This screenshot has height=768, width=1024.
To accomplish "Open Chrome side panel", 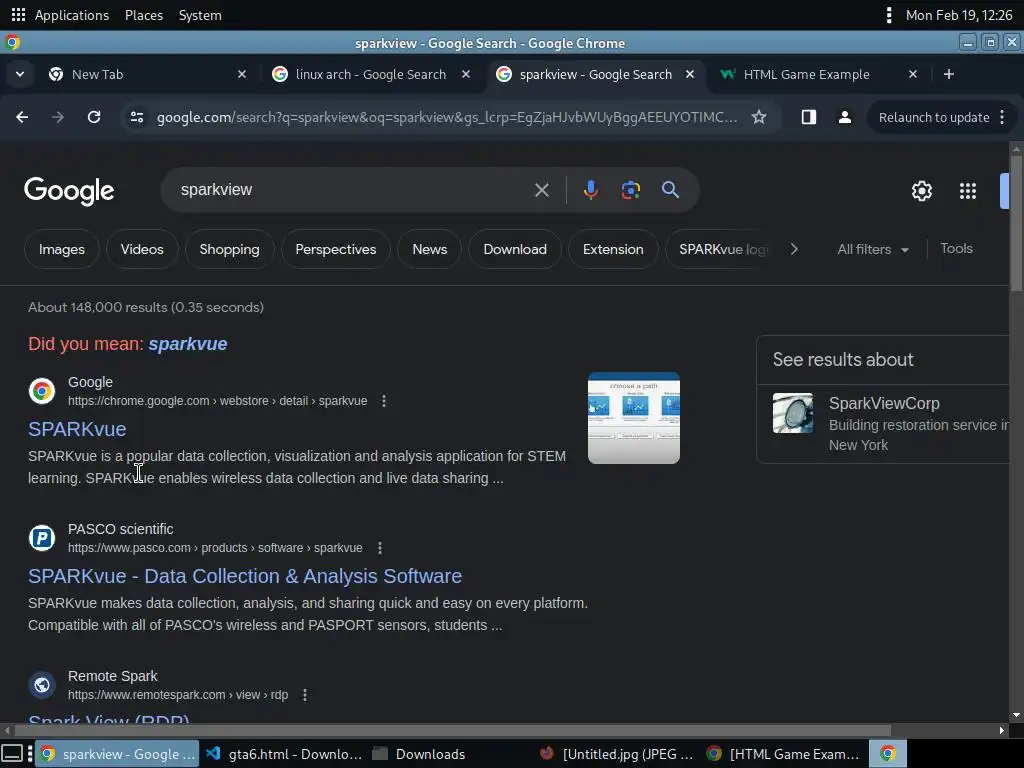I will tap(808, 117).
